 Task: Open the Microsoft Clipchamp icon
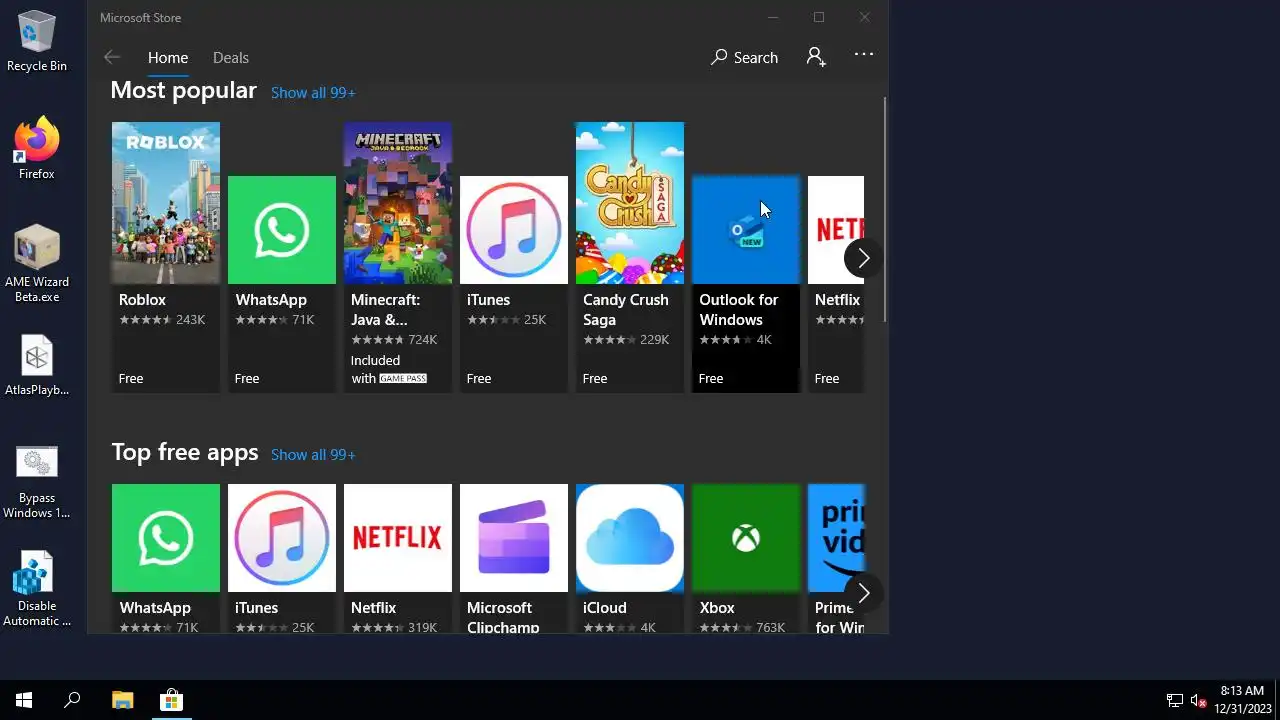click(x=514, y=538)
